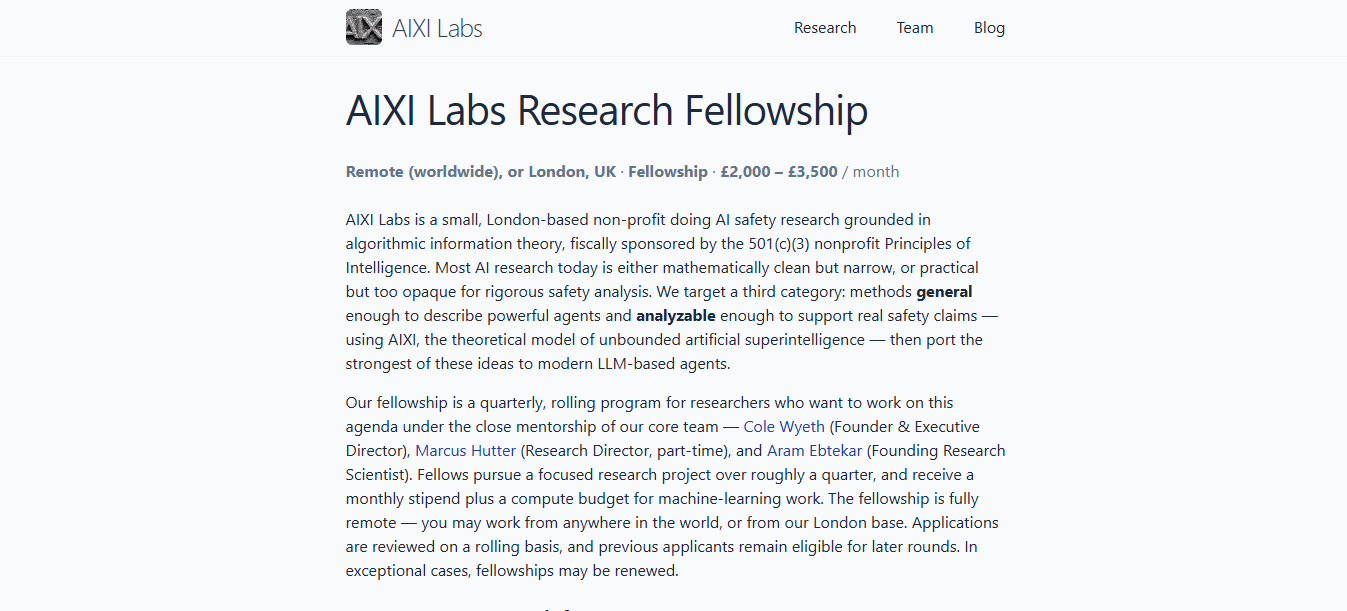Click the bold word 'analyzable'
Image resolution: width=1347 pixels, height=611 pixels.
(x=676, y=316)
